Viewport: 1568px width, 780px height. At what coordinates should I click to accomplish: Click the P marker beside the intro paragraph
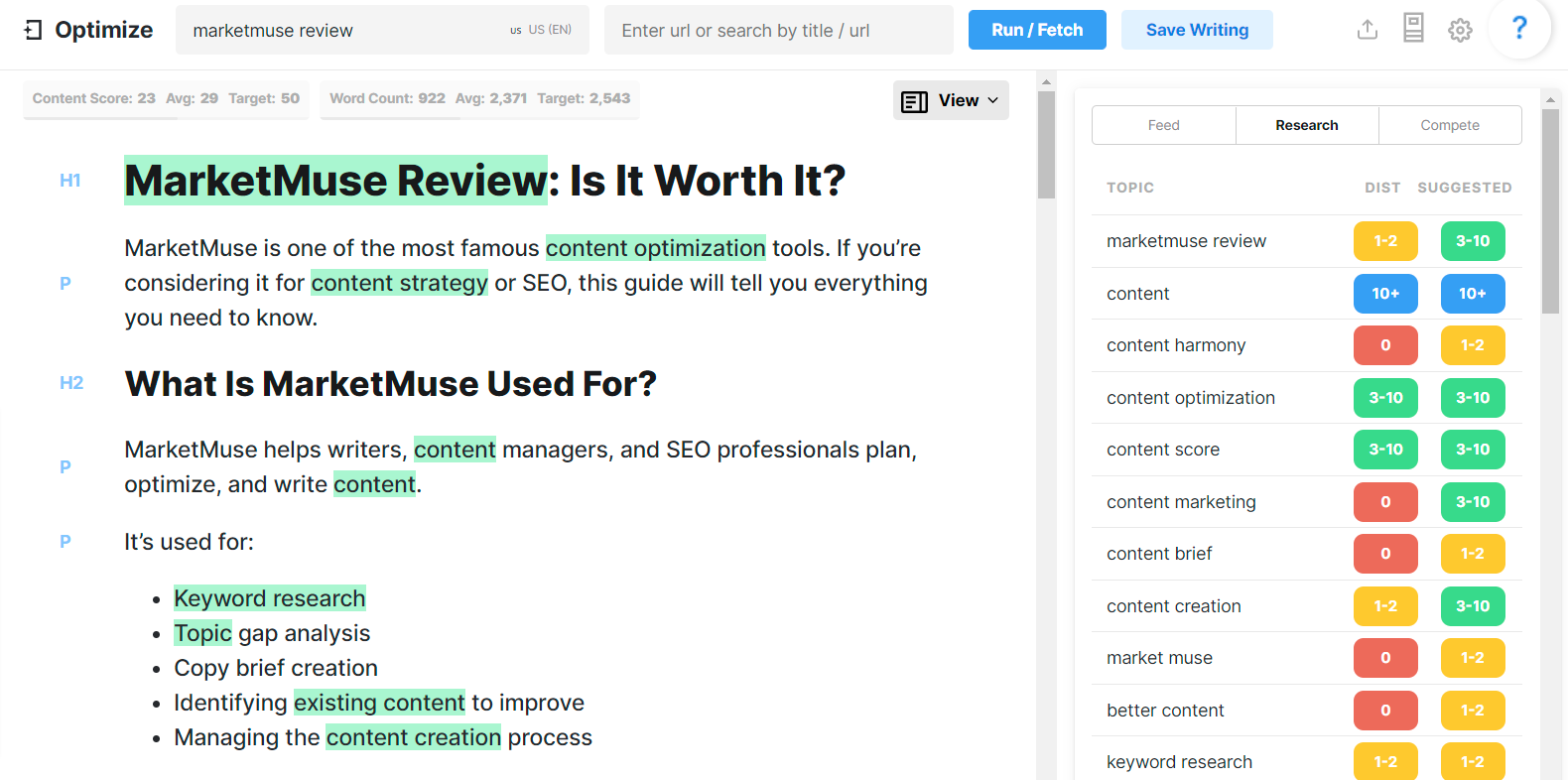point(65,283)
